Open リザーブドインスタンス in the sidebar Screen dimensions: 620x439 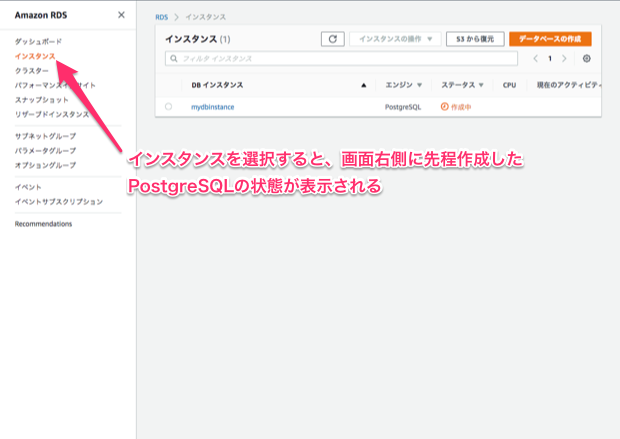52,114
